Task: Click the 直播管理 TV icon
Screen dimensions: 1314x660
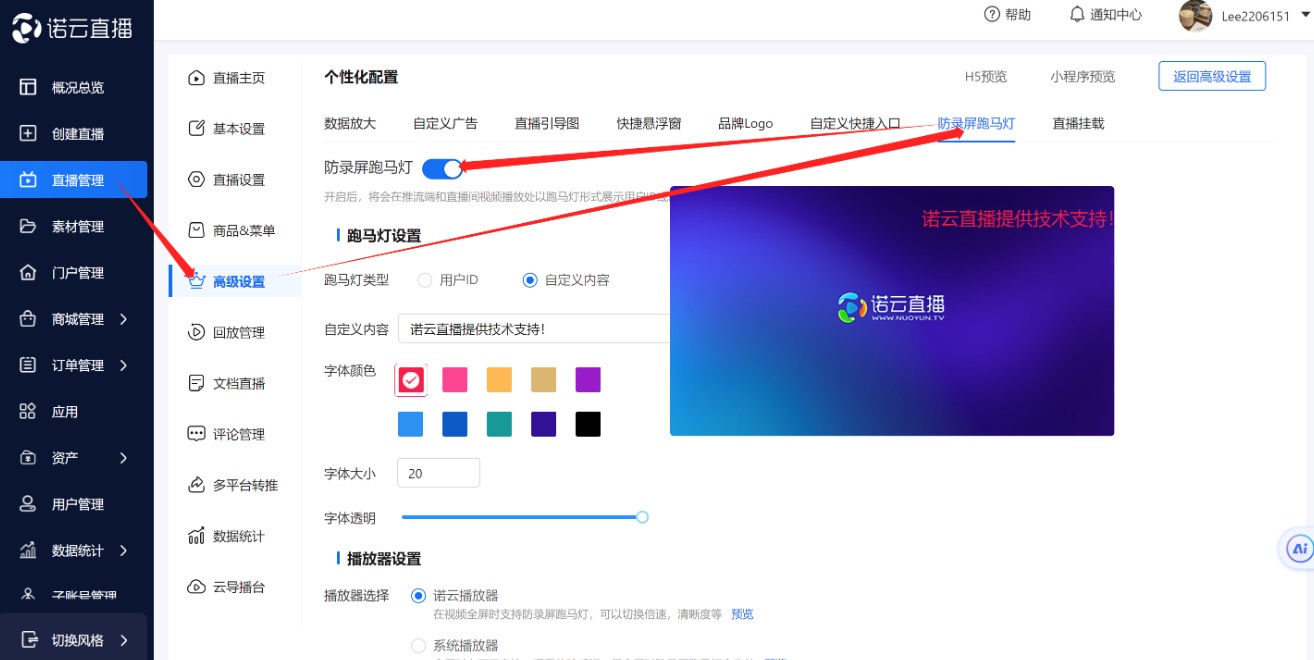Action: point(28,180)
